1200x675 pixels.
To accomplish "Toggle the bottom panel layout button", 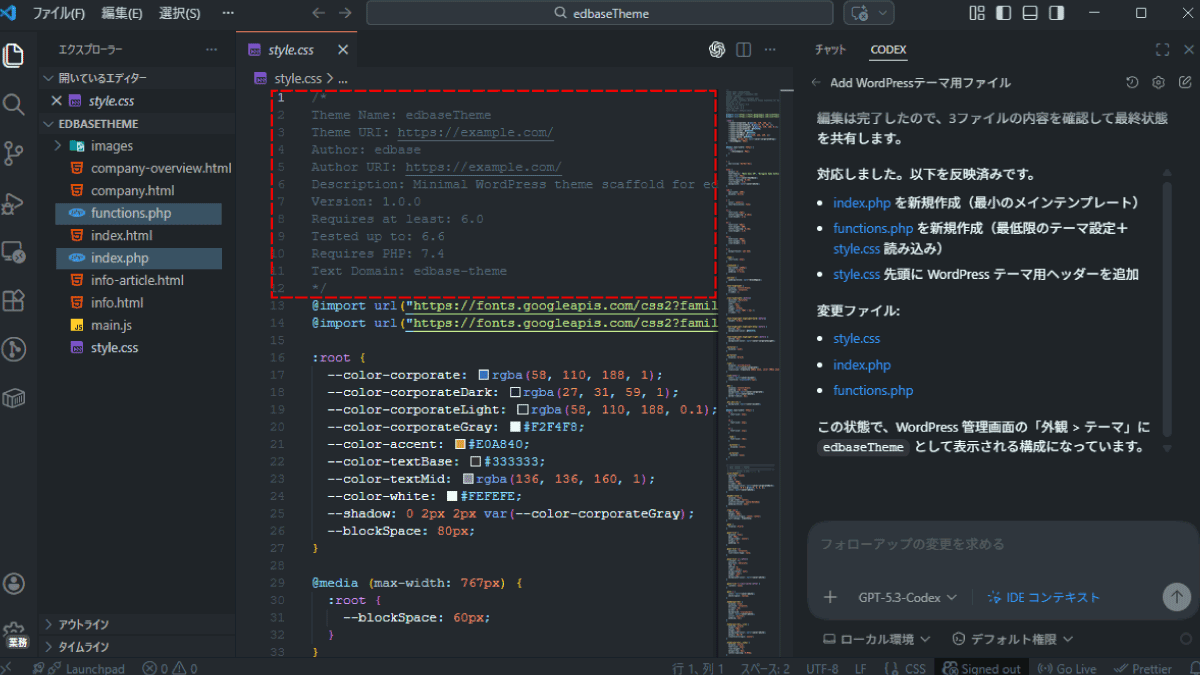I will point(1029,13).
